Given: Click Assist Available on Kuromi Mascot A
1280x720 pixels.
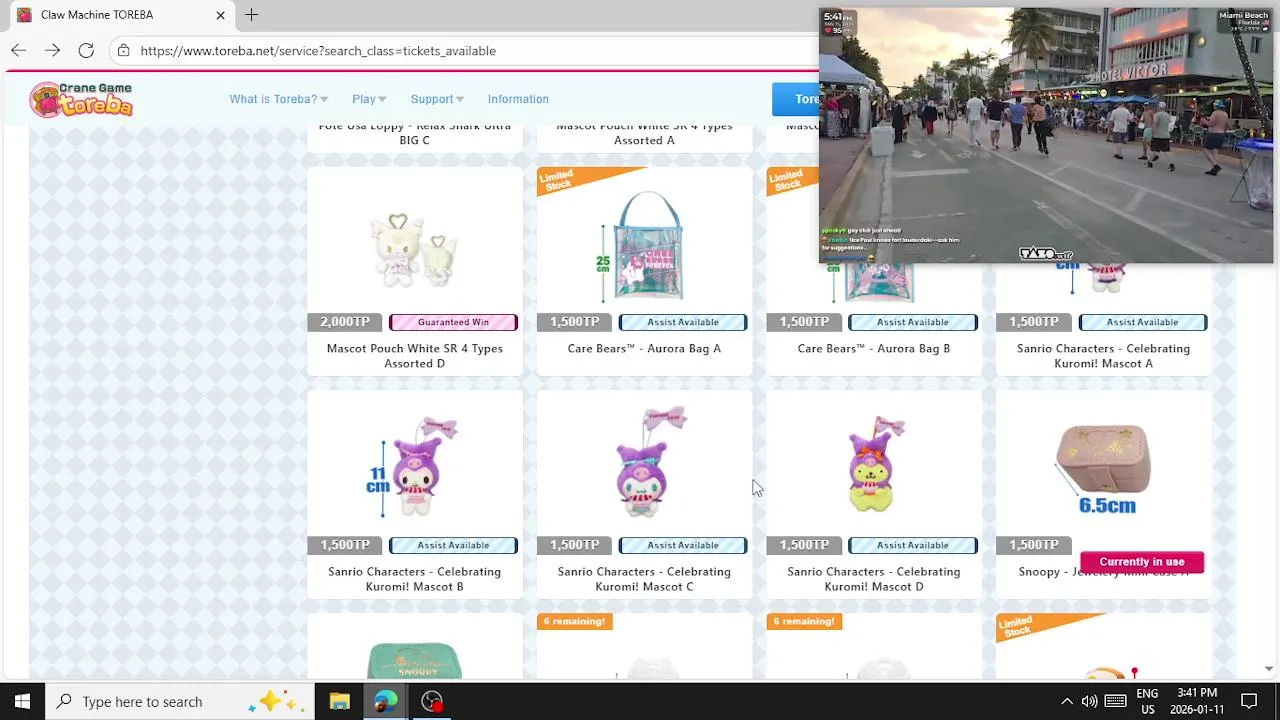Looking at the screenshot, I should (1142, 322).
